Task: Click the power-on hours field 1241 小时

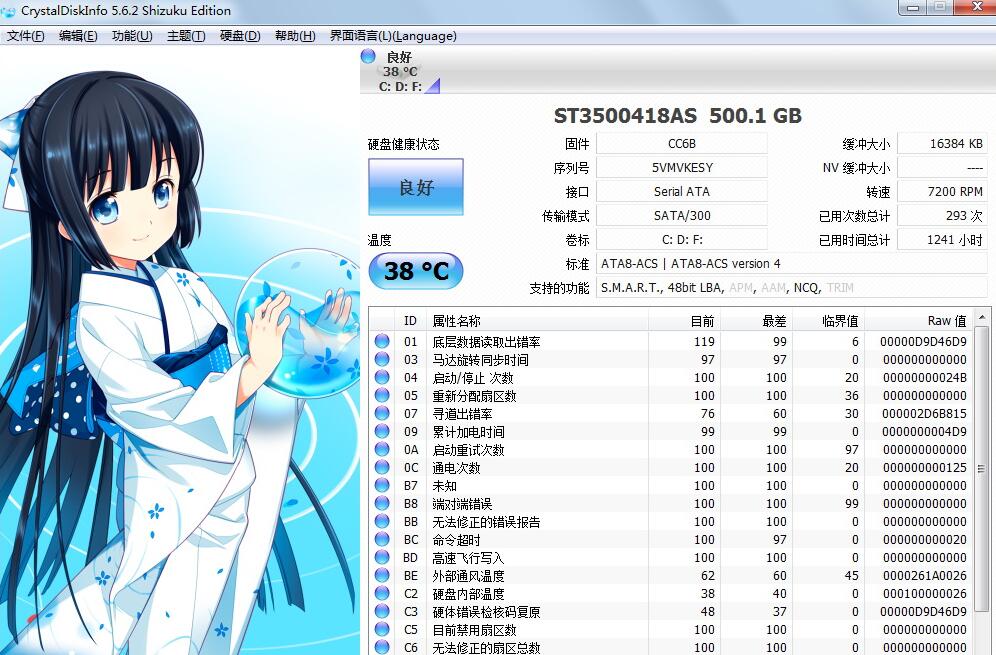Action: click(942, 240)
